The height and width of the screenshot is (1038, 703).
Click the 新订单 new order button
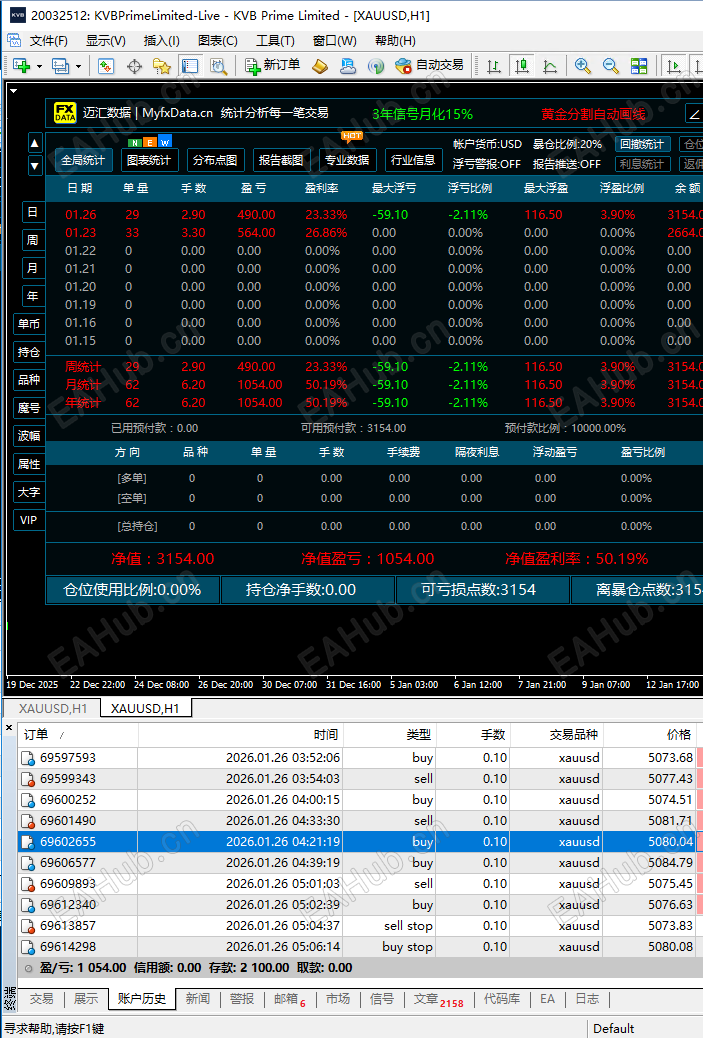(272, 65)
